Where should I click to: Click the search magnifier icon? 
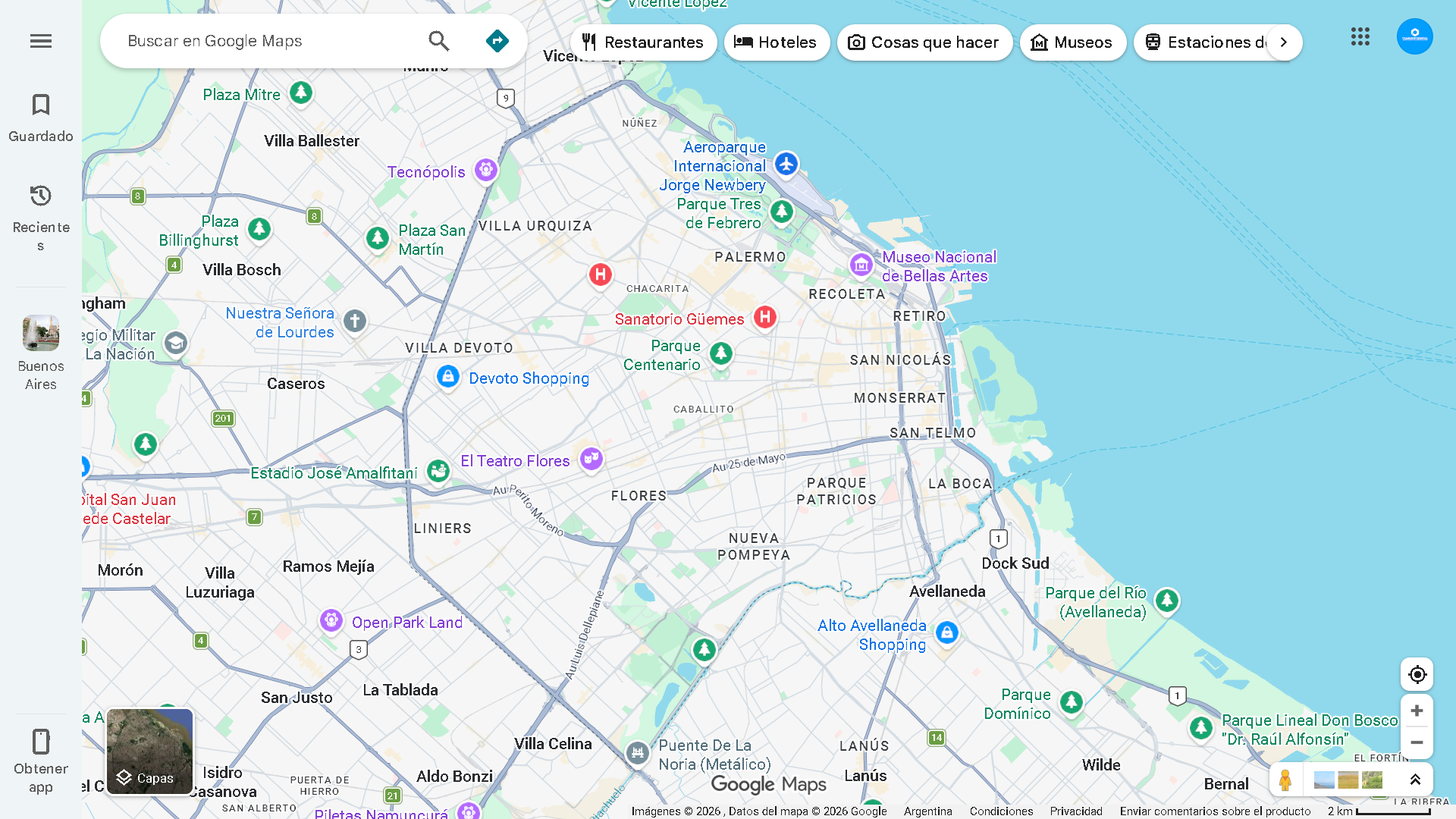click(439, 41)
